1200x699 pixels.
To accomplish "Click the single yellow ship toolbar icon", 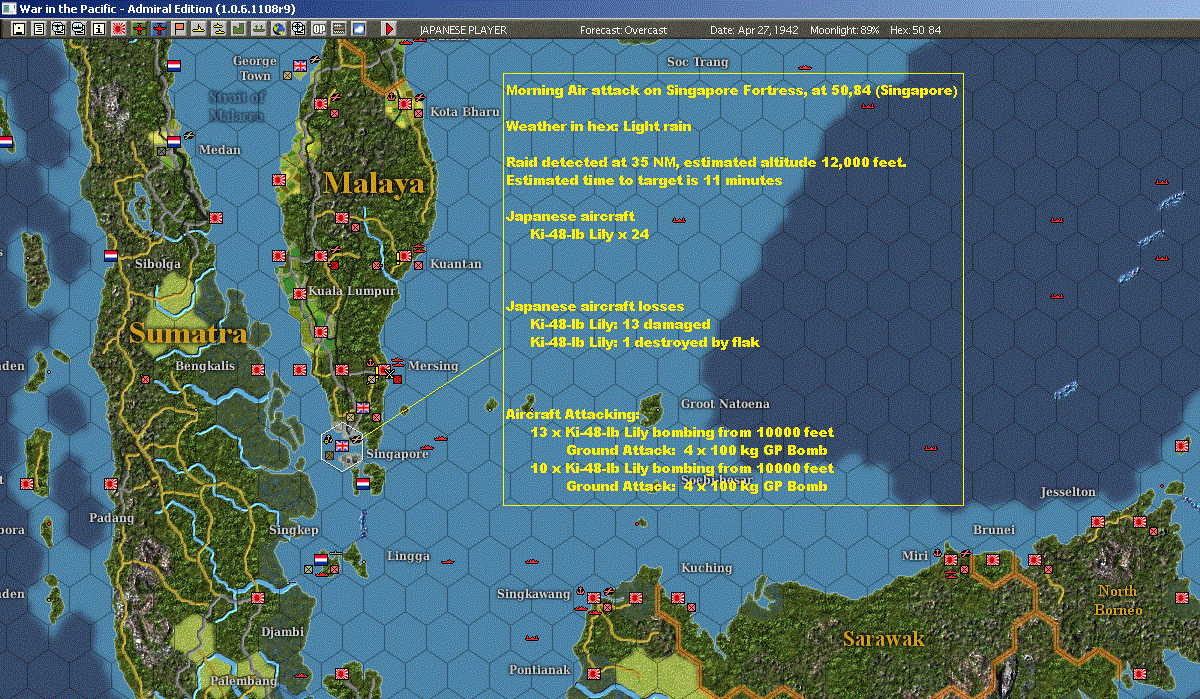I will click(199, 29).
